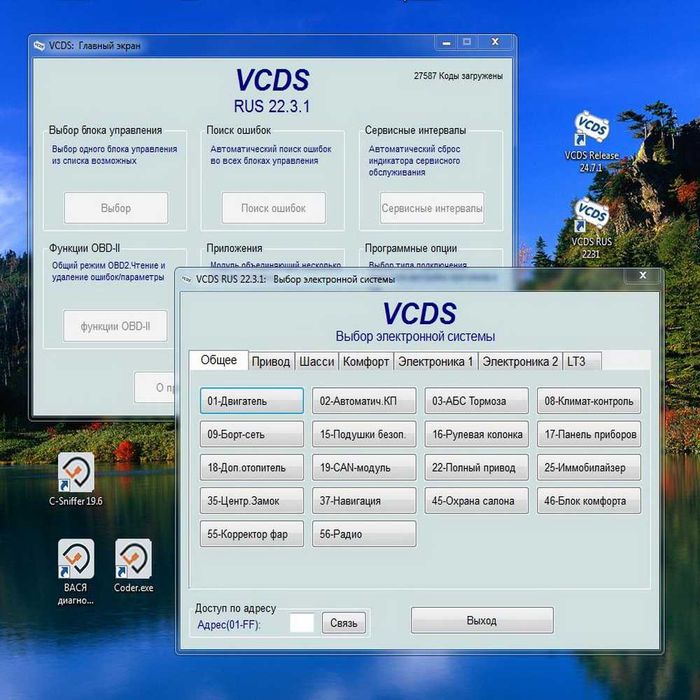
Task: Click 'Программные опции' group heading
Action: point(411,248)
